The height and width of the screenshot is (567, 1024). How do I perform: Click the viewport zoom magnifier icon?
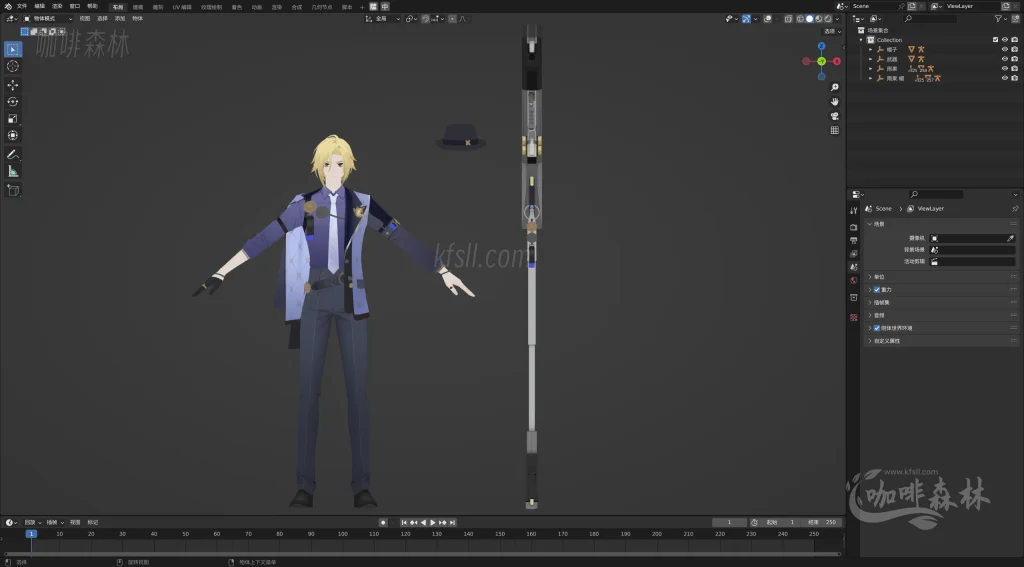tap(835, 87)
